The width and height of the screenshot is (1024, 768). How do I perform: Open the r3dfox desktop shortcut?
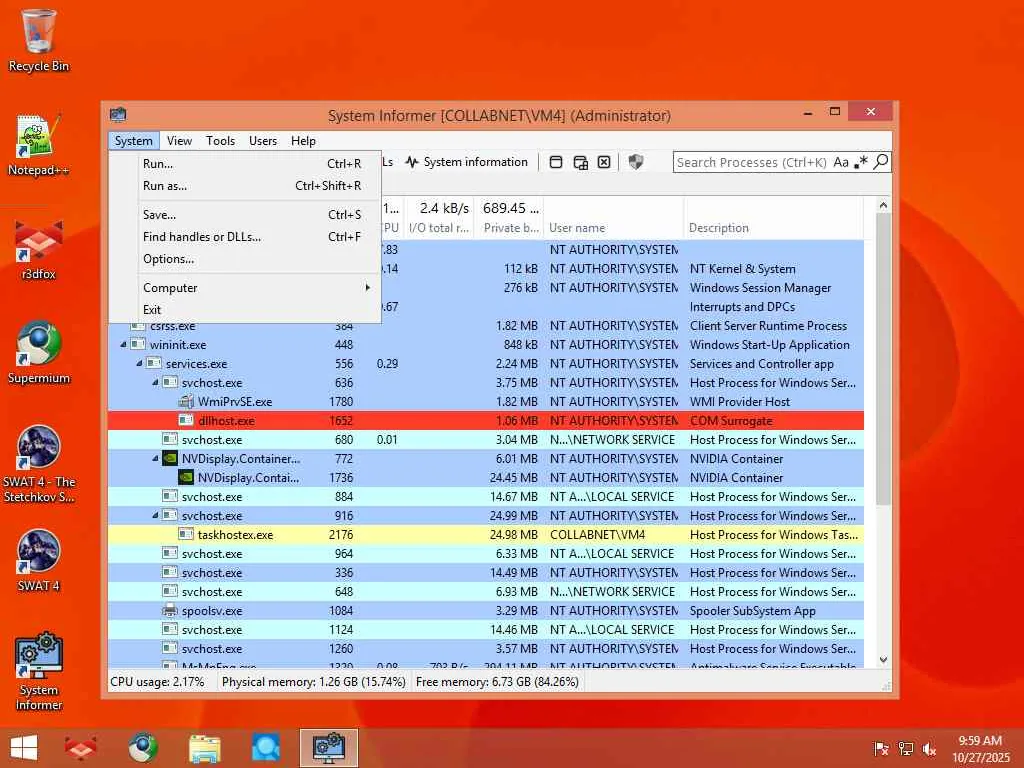[x=39, y=249]
